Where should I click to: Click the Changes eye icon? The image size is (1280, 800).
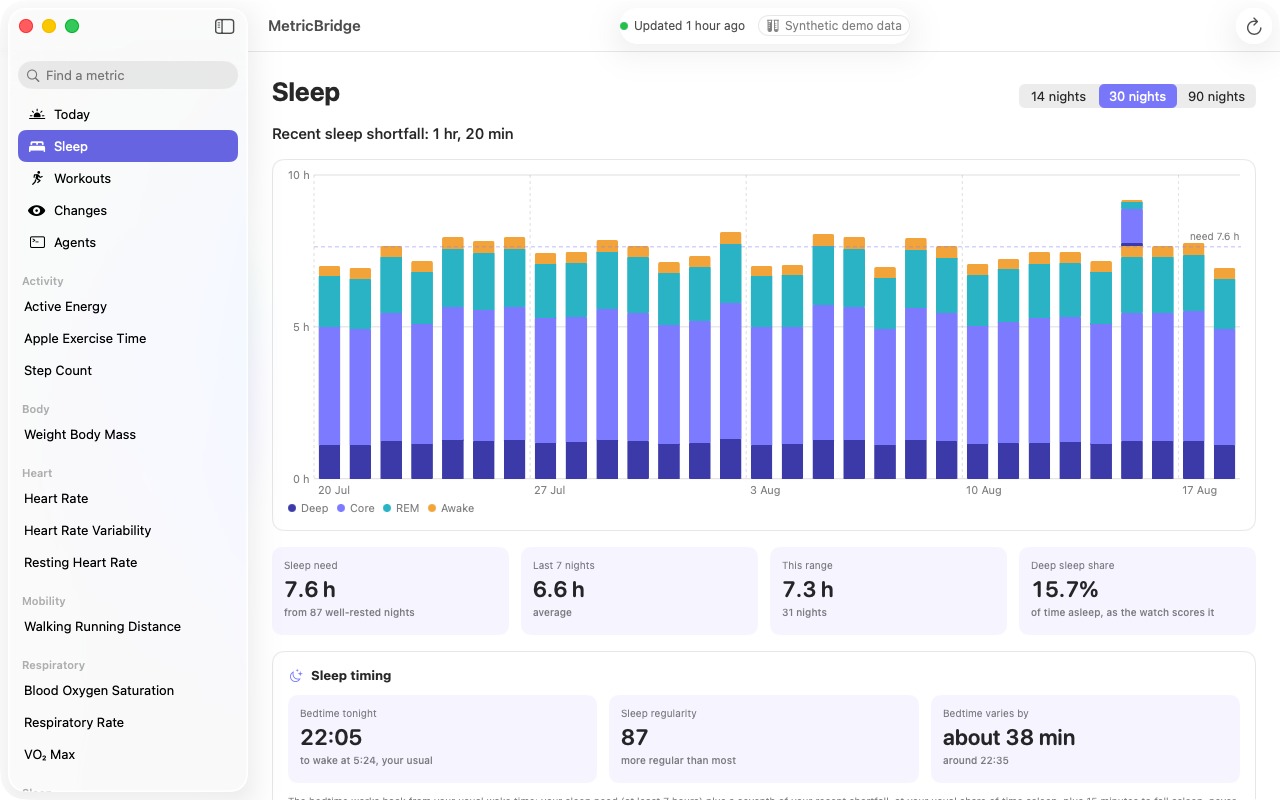coord(37,210)
